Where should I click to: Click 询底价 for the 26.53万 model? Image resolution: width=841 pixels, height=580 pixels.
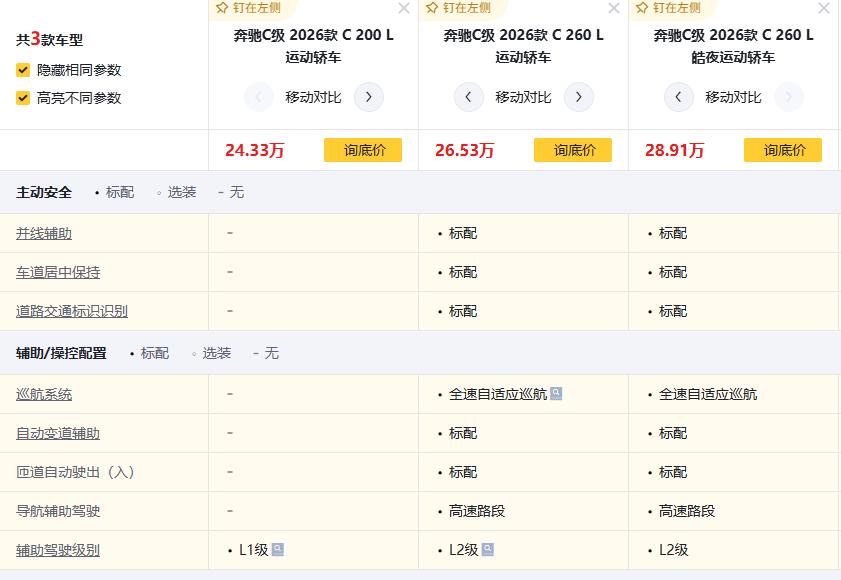tap(573, 150)
